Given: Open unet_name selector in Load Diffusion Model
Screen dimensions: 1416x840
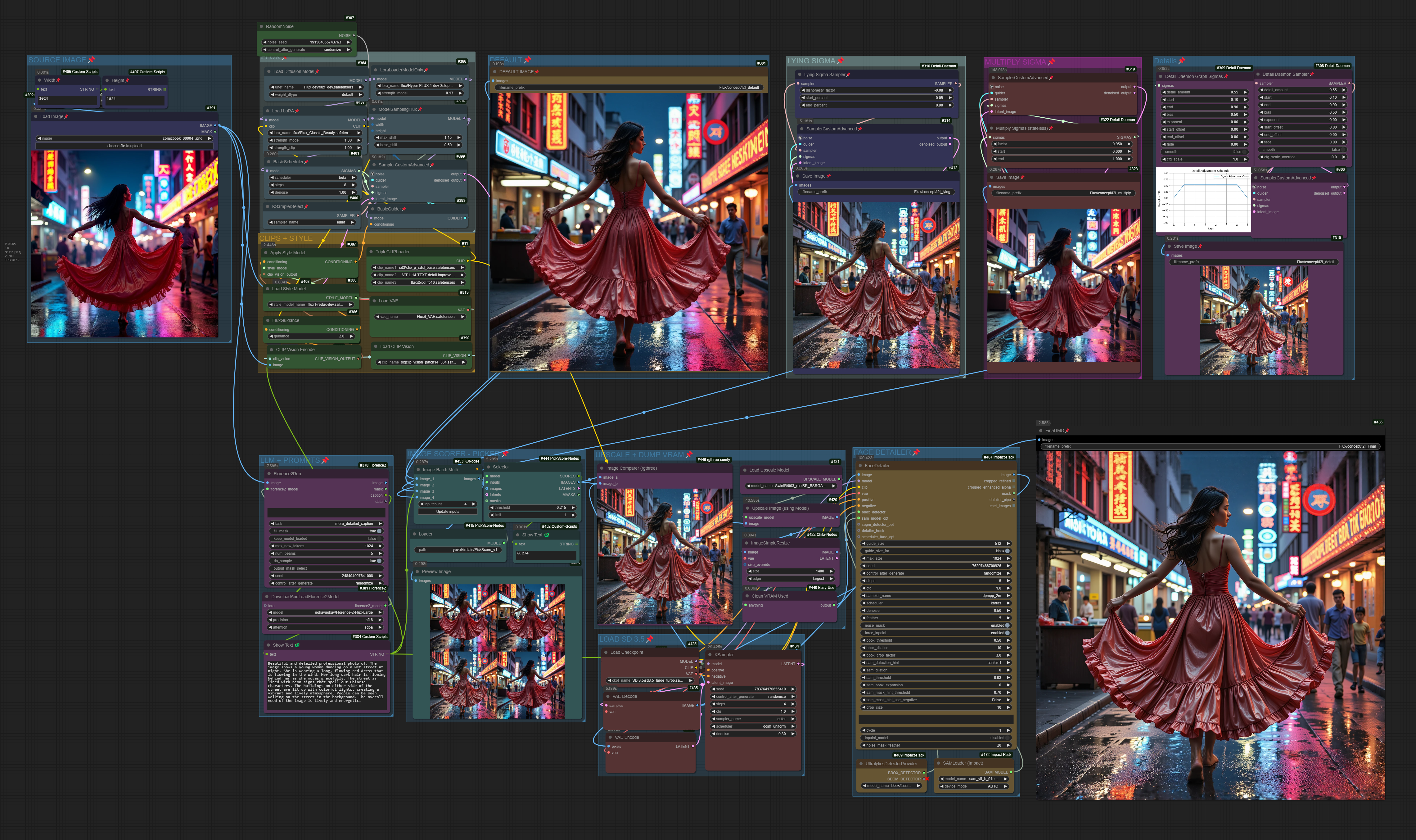Looking at the screenshot, I should pyautogui.click(x=315, y=87).
